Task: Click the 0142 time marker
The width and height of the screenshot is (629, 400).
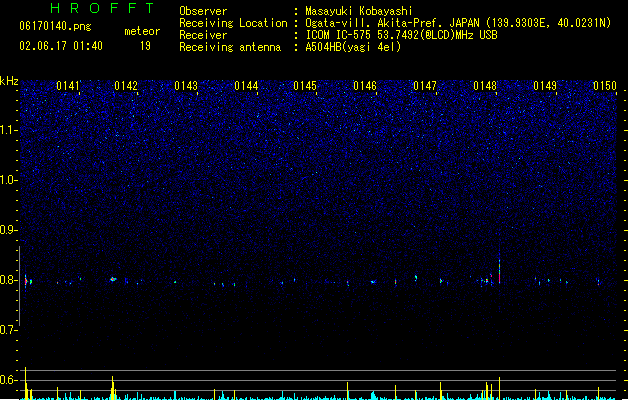Action: (x=126, y=86)
